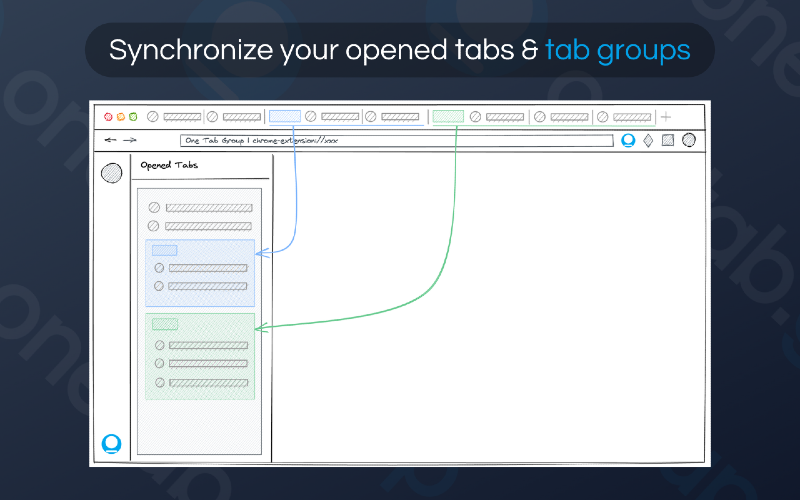Open the middle tab row inside the green list group

pos(202,363)
